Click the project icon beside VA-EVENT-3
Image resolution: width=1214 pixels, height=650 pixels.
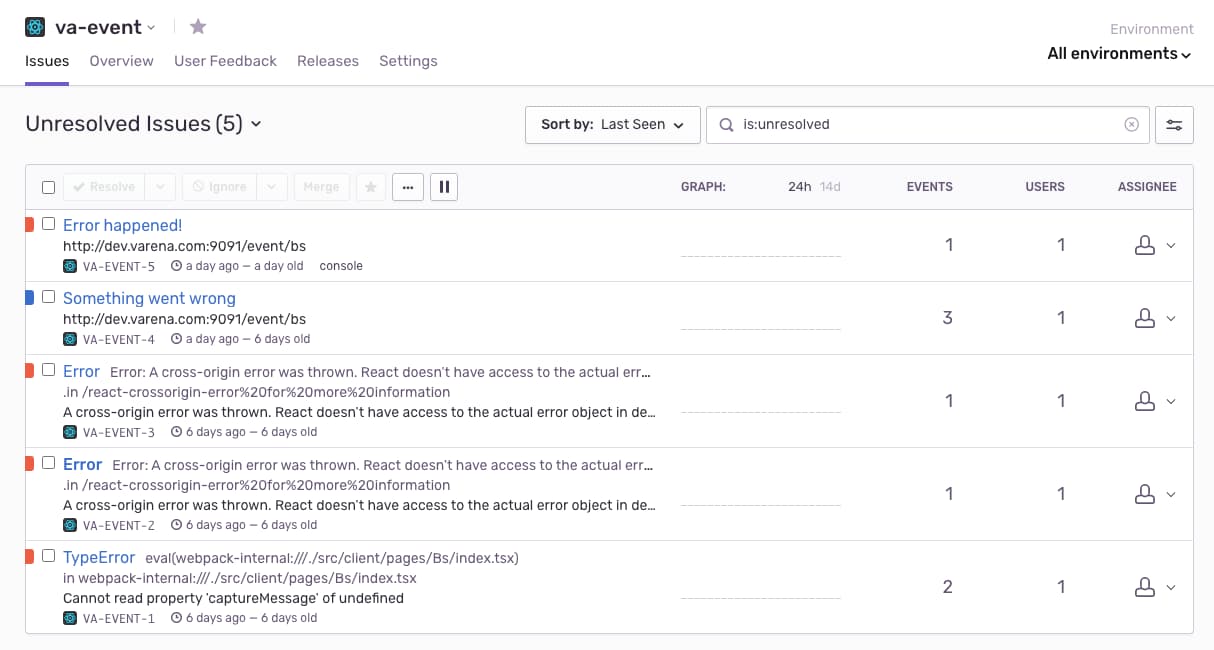[70, 432]
